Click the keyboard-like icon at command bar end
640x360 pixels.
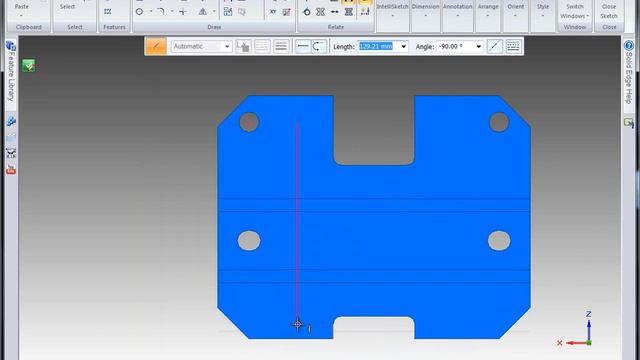pos(513,46)
